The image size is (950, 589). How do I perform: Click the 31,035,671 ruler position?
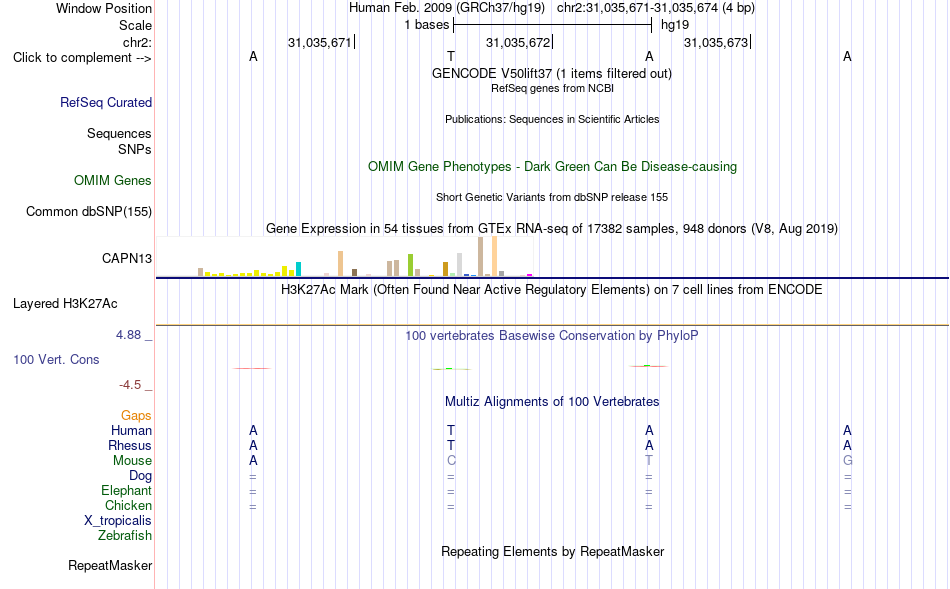319,42
